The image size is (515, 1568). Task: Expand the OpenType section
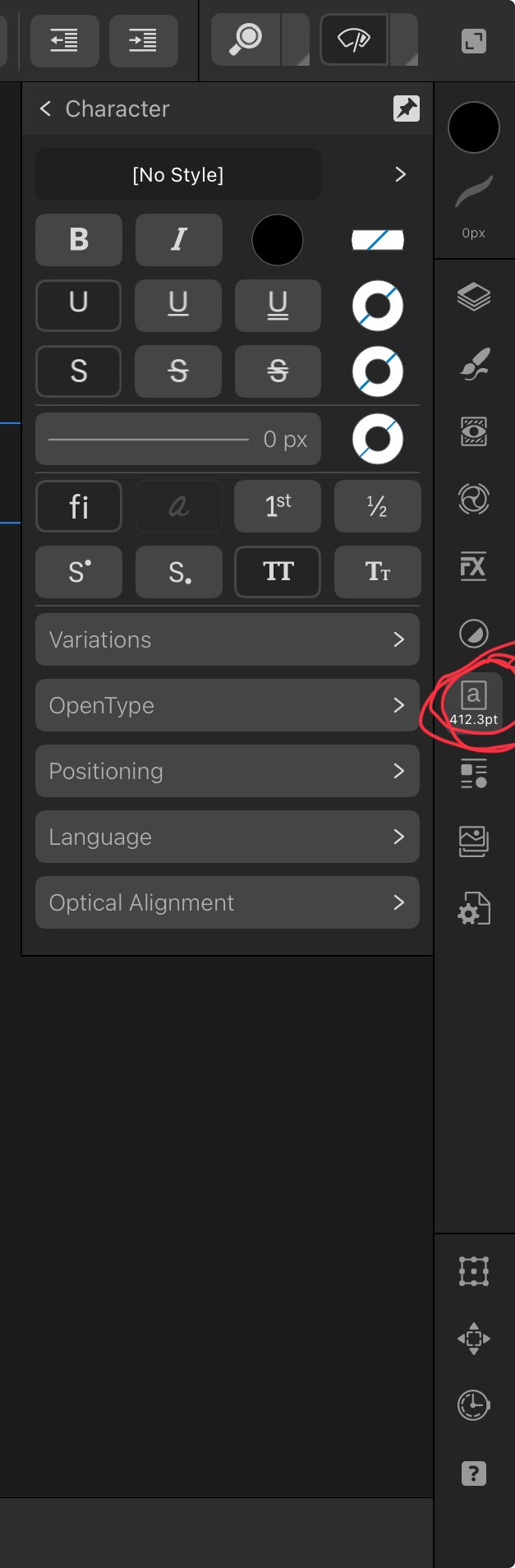coord(228,705)
